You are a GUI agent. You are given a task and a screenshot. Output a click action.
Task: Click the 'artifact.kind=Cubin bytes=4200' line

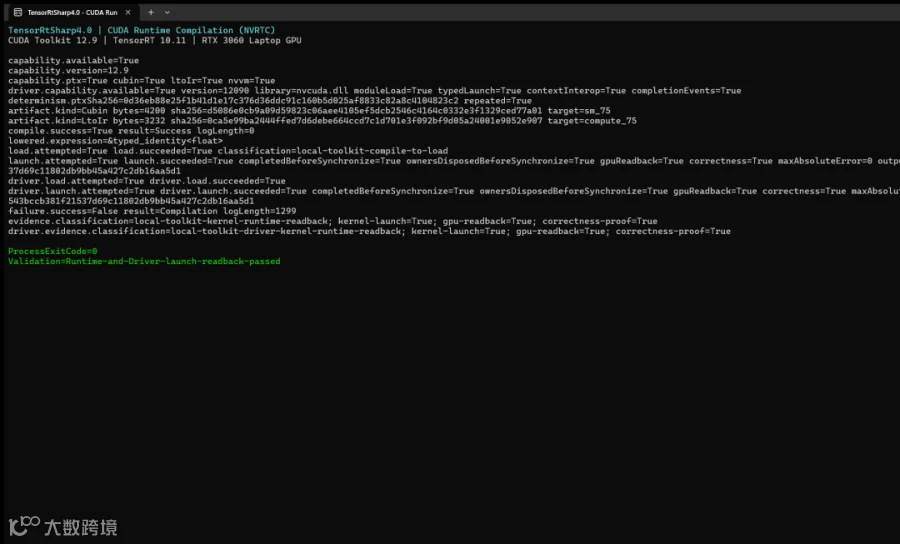(309, 111)
